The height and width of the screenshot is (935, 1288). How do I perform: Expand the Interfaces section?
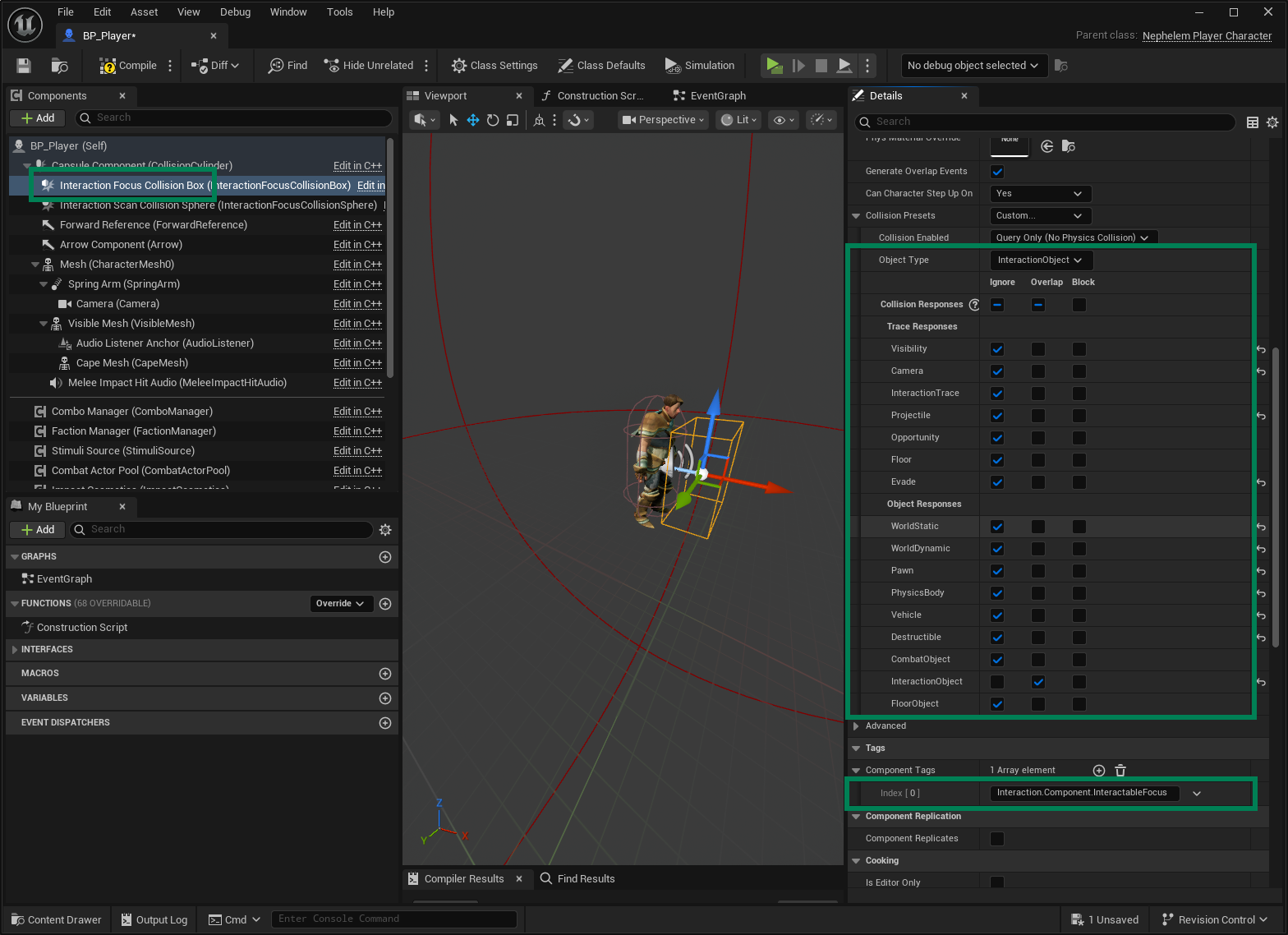click(x=15, y=650)
